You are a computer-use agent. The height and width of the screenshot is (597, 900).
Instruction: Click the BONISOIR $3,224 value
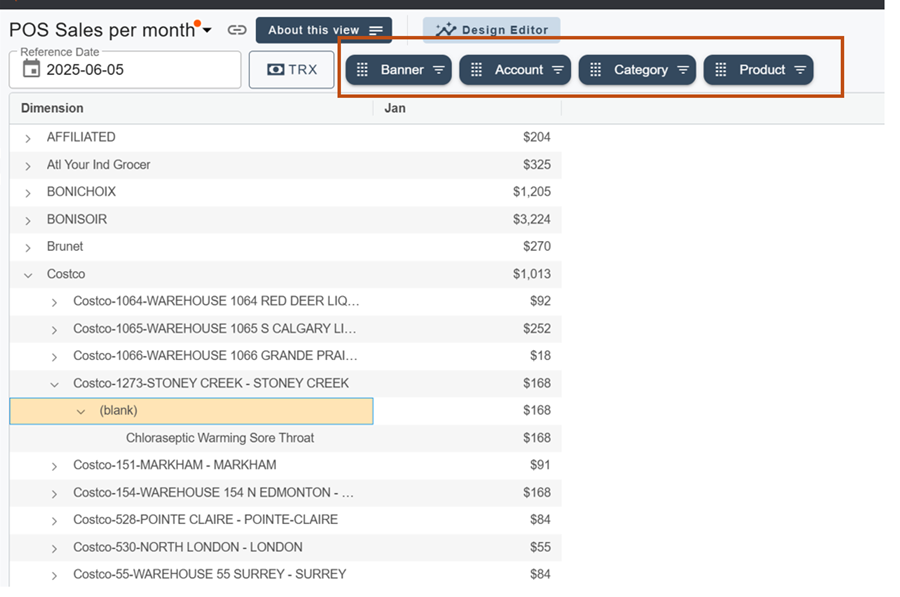point(532,219)
